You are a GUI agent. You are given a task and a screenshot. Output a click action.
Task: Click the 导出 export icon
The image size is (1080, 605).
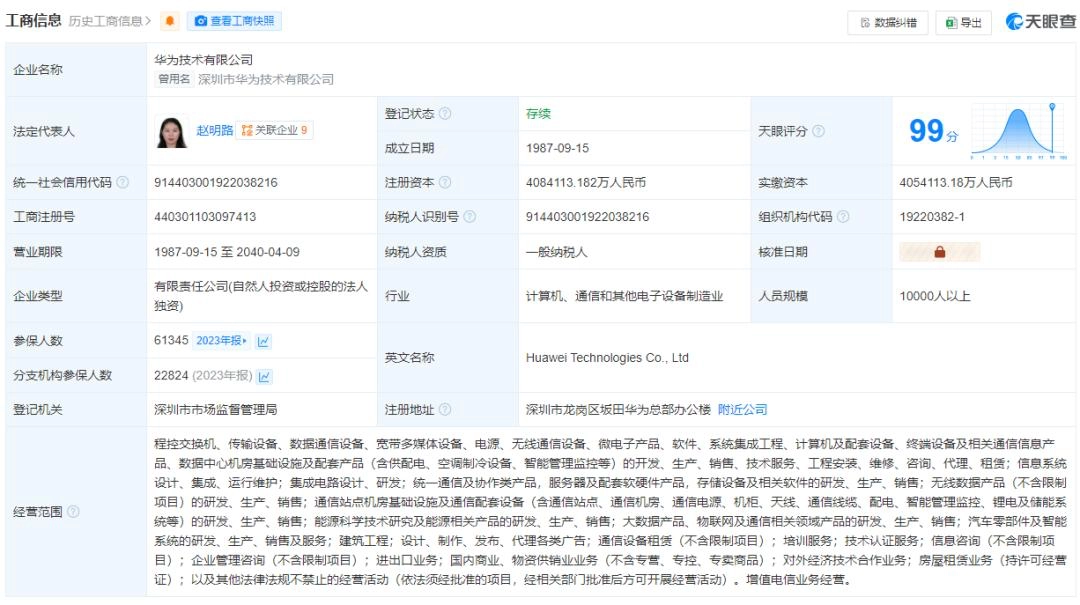pyautogui.click(x=950, y=22)
